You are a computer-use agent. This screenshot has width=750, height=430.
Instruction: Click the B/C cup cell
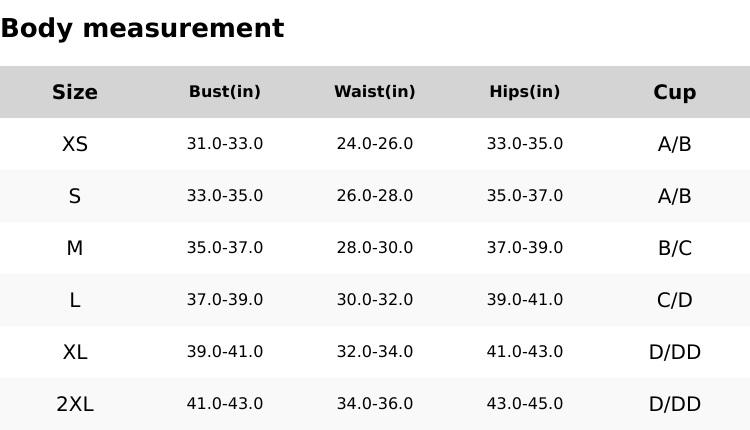675,248
